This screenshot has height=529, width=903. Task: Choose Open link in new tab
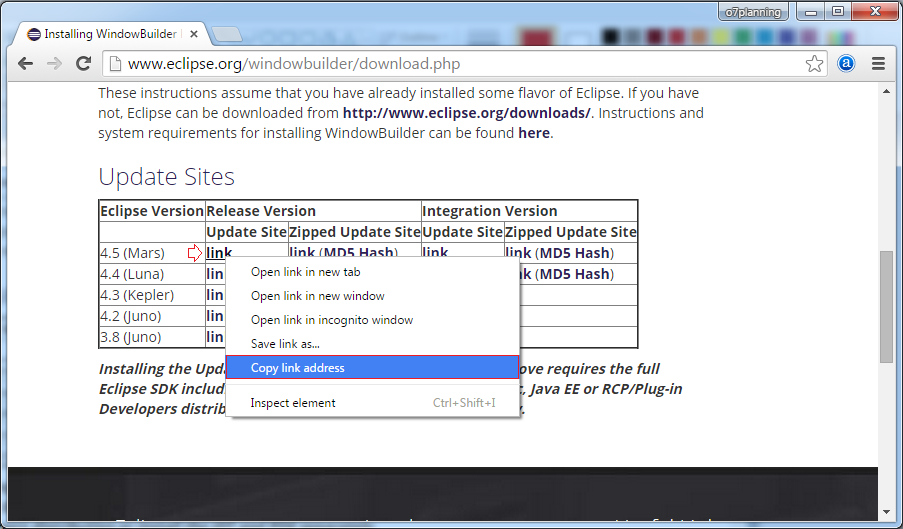coord(373,272)
